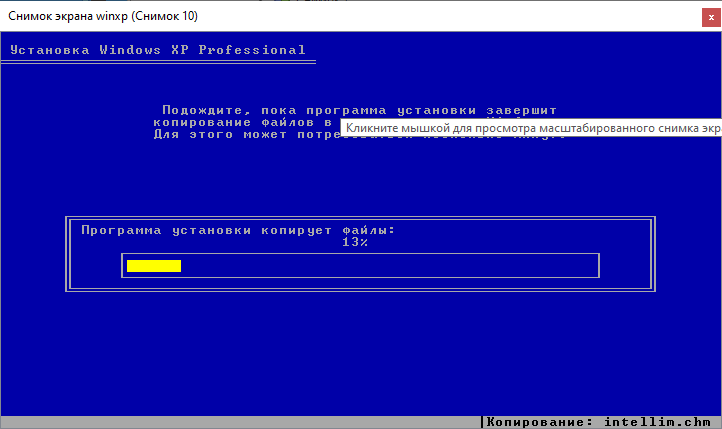722x429 pixels.
Task: Click the 'Подождите, пока программа установки завершит' line
Action: point(359,110)
